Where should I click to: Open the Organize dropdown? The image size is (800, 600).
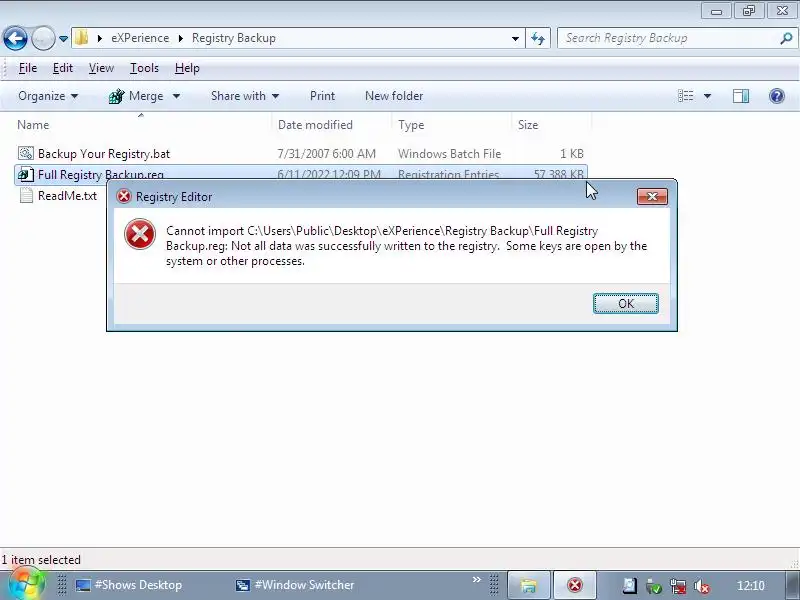[x=48, y=96]
